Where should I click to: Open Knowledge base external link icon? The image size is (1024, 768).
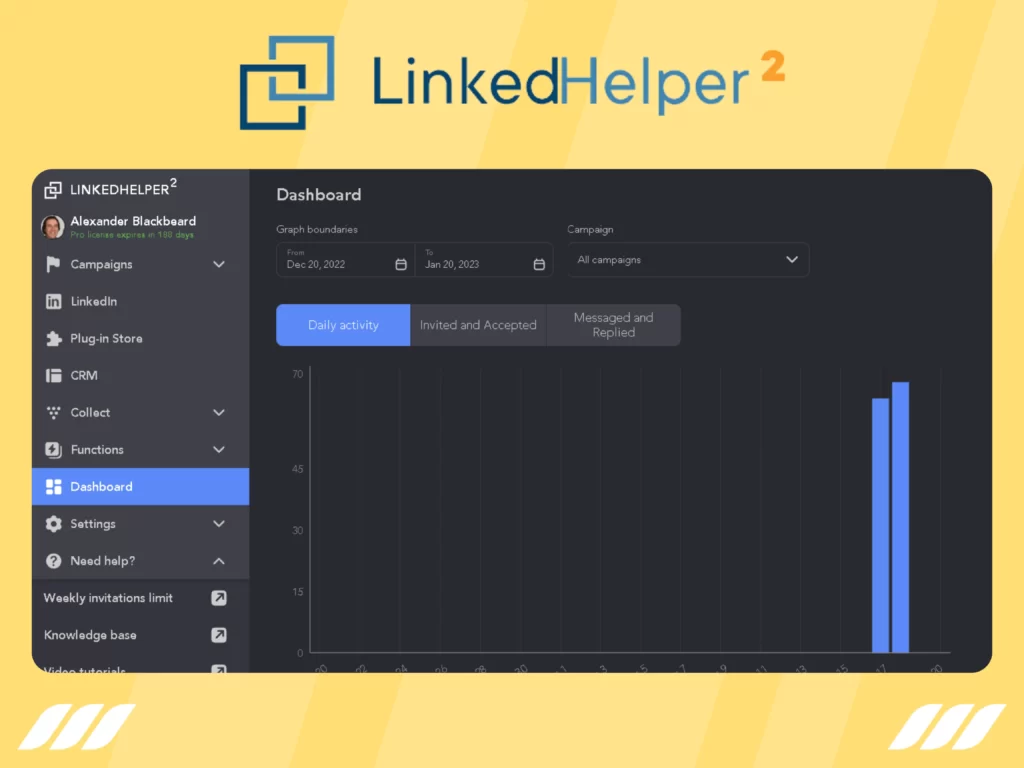[219, 635]
